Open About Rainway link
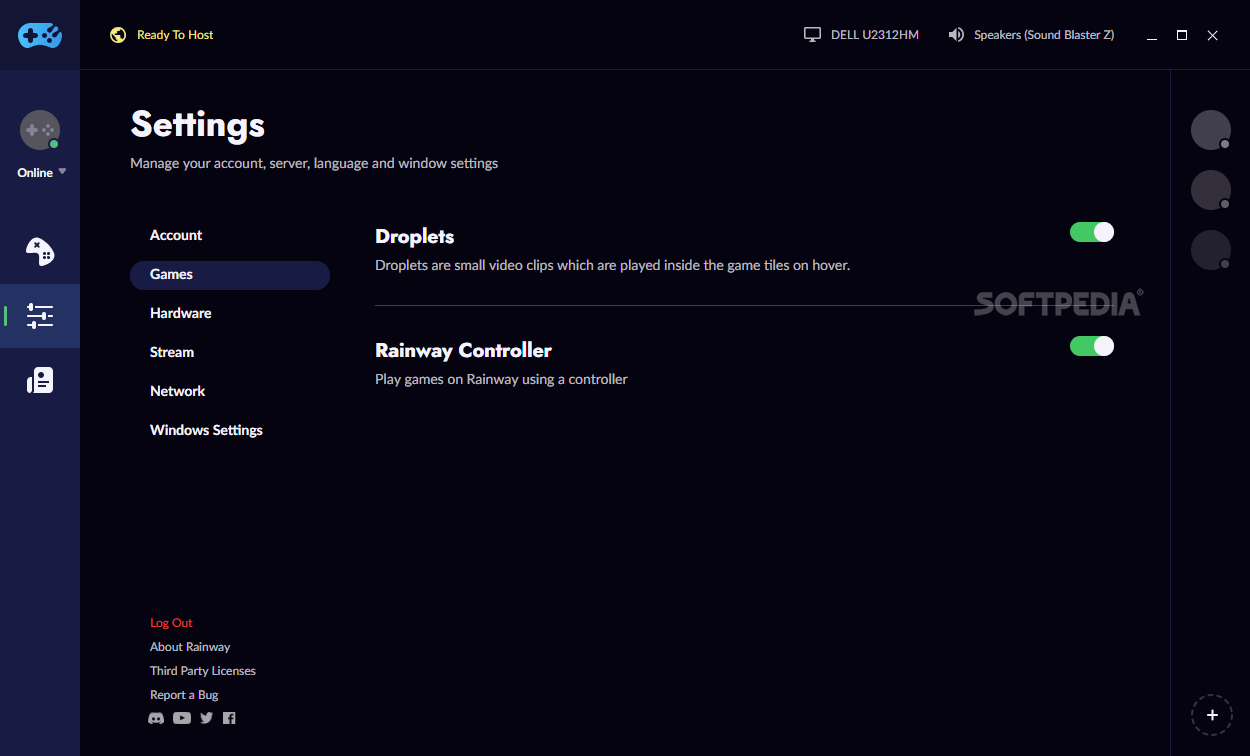 coord(190,647)
